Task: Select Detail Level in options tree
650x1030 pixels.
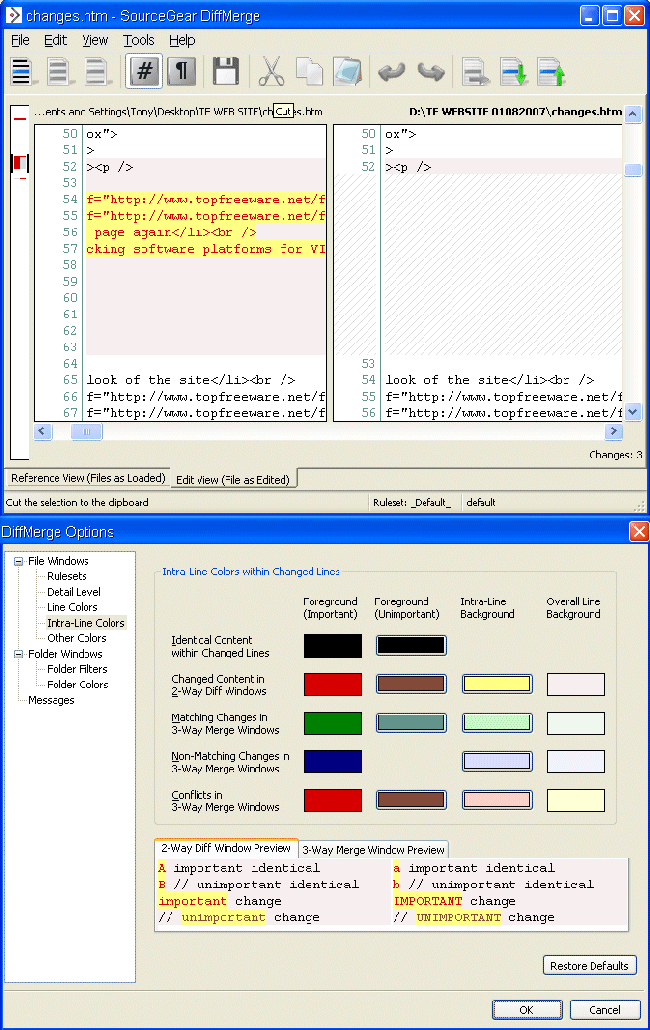Action: [x=74, y=592]
